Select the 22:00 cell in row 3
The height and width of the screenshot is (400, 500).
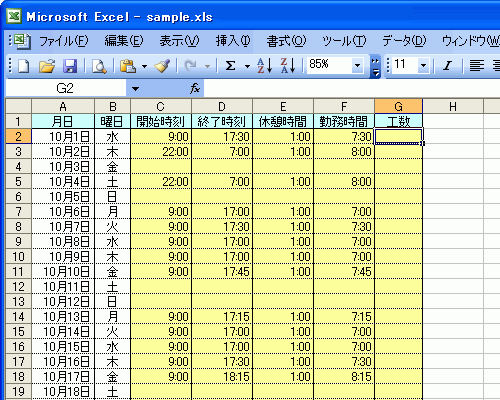coord(161,151)
